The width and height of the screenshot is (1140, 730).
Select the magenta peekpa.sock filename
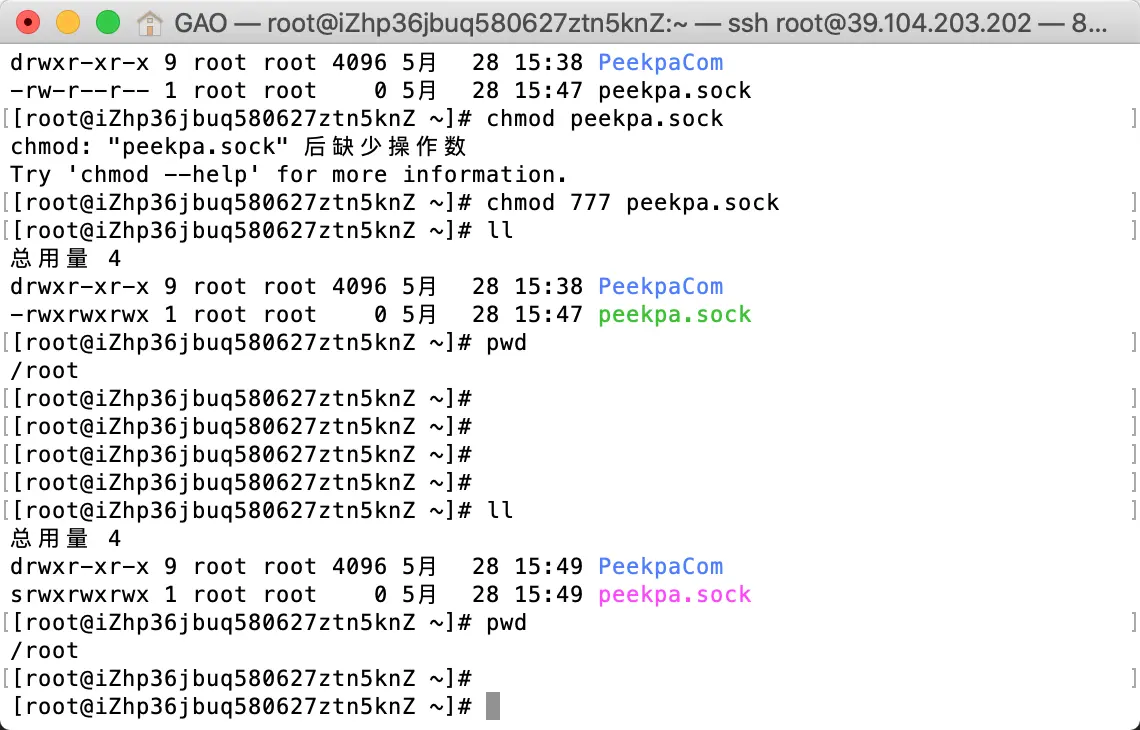click(x=675, y=595)
